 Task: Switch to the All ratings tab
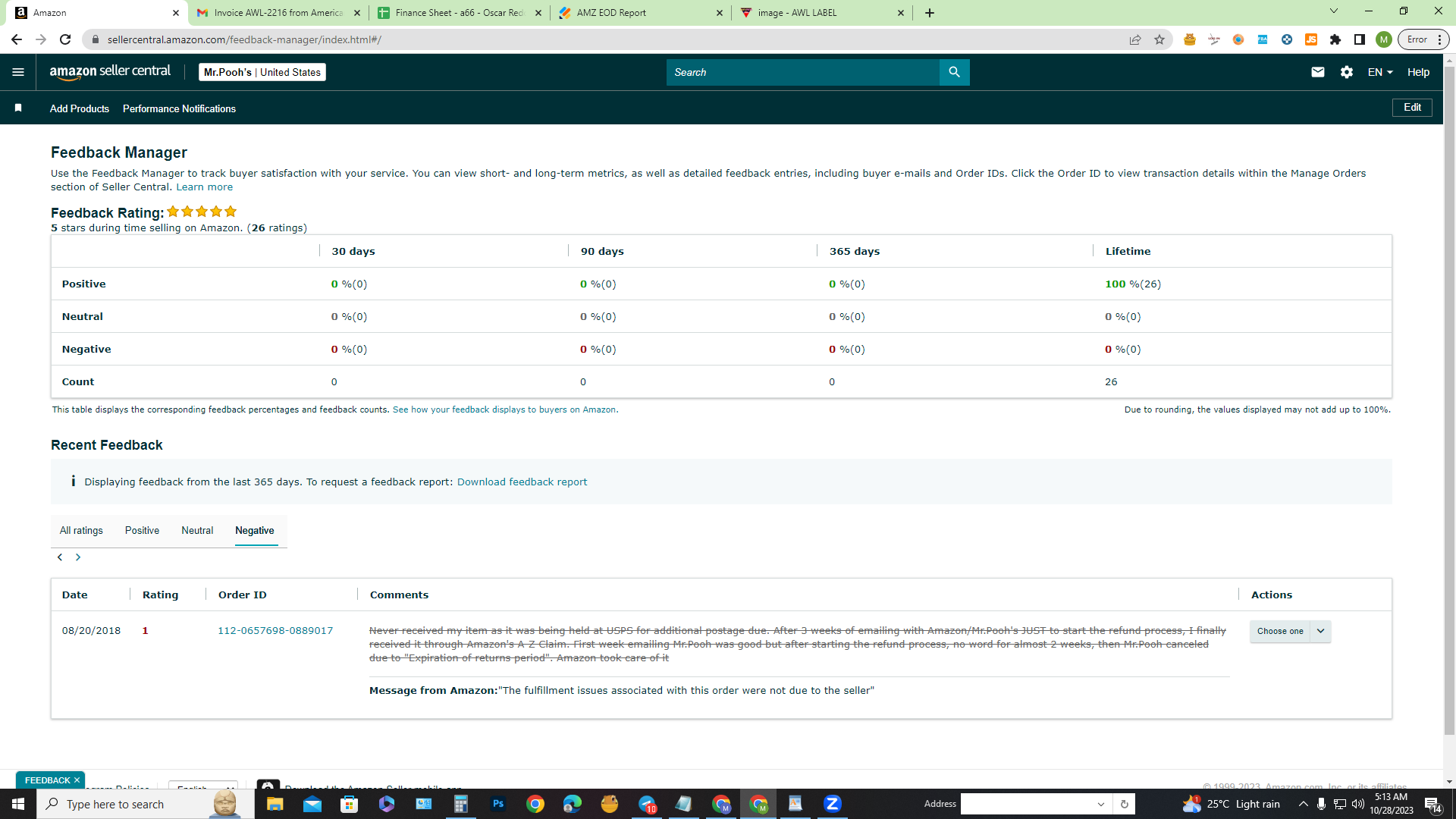[x=81, y=531]
